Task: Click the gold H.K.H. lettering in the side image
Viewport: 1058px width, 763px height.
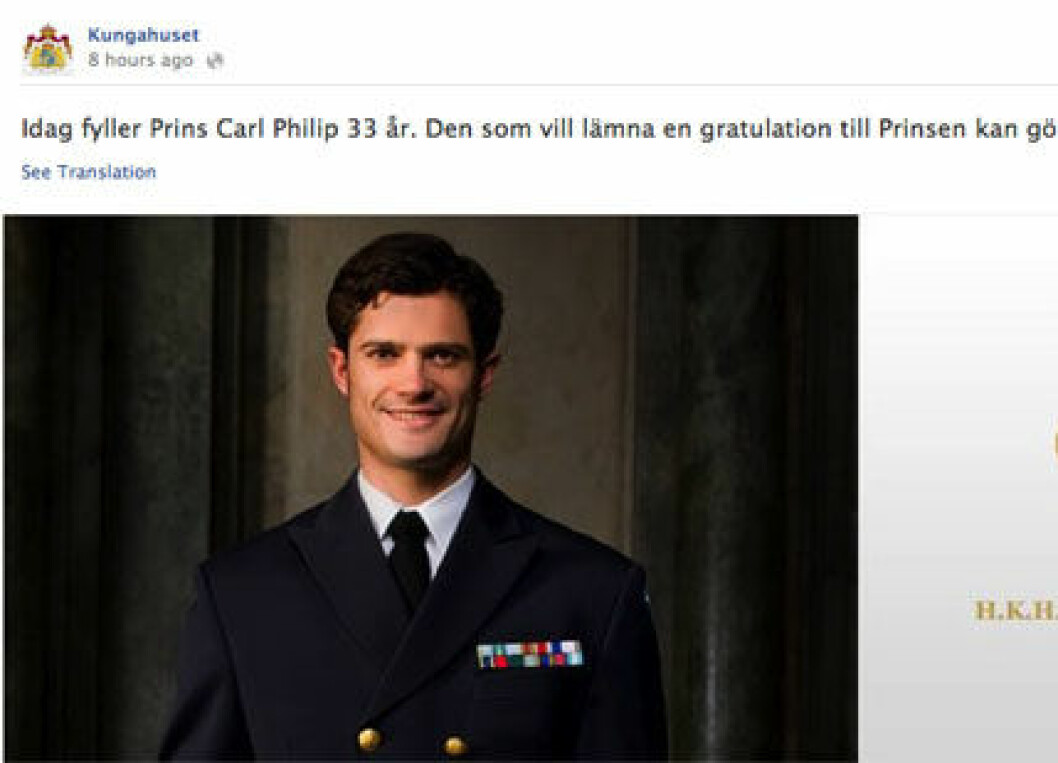Action: pyautogui.click(x=1015, y=611)
